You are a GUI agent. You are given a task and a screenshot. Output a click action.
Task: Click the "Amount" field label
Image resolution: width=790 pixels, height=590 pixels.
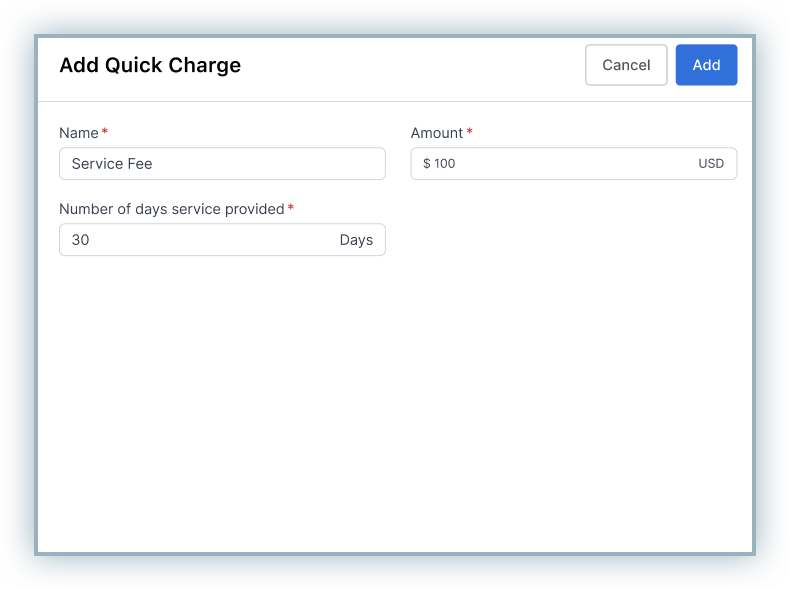[x=437, y=133]
